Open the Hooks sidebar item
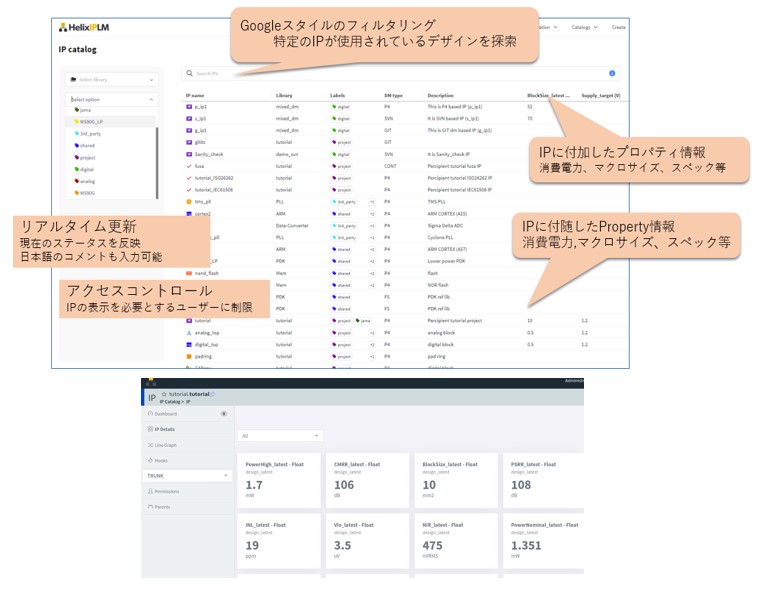 [x=187, y=460]
